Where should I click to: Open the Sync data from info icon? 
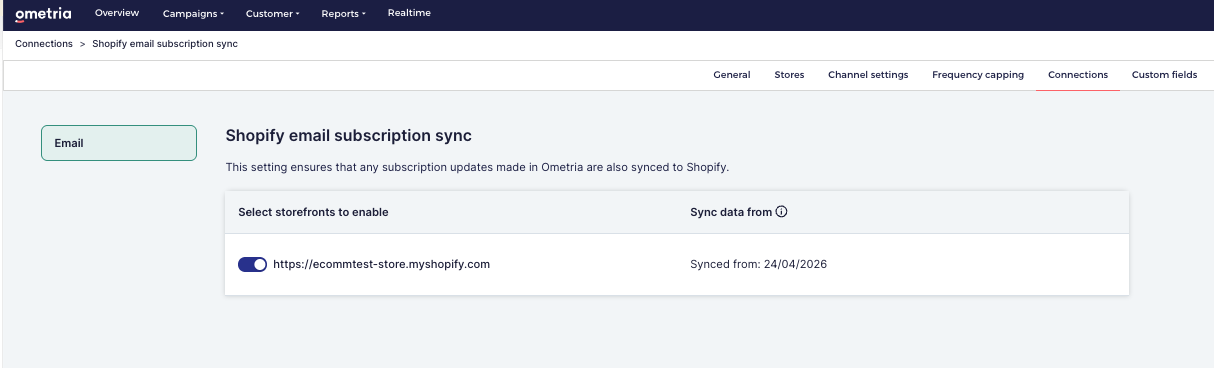[x=782, y=212]
